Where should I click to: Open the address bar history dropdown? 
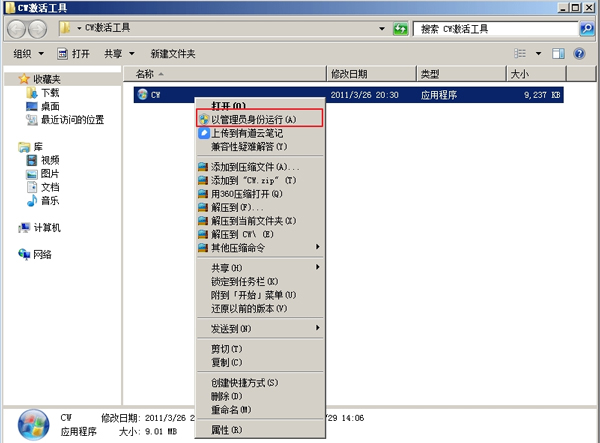pyautogui.click(x=382, y=29)
